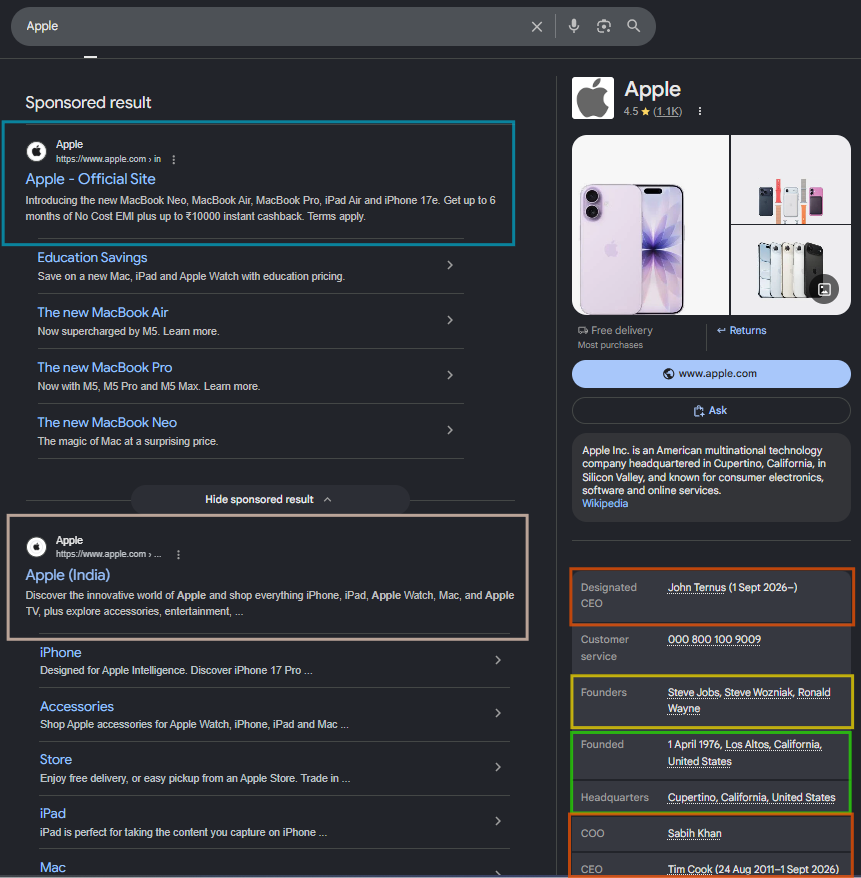Screen dimensions: 861x878
Task: Call customer service number 000 800 100 9009
Action: pyautogui.click(x=714, y=639)
